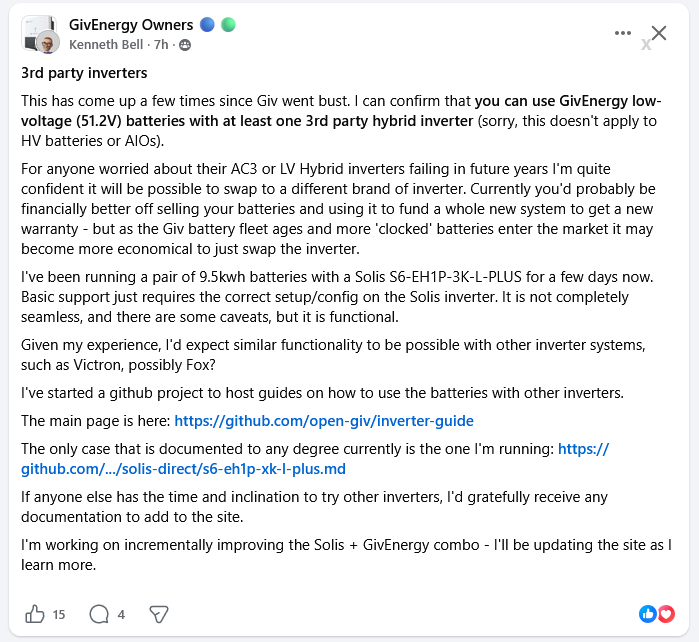Show who reacted via the 15 count
This screenshot has height=642, width=699.
point(59,615)
